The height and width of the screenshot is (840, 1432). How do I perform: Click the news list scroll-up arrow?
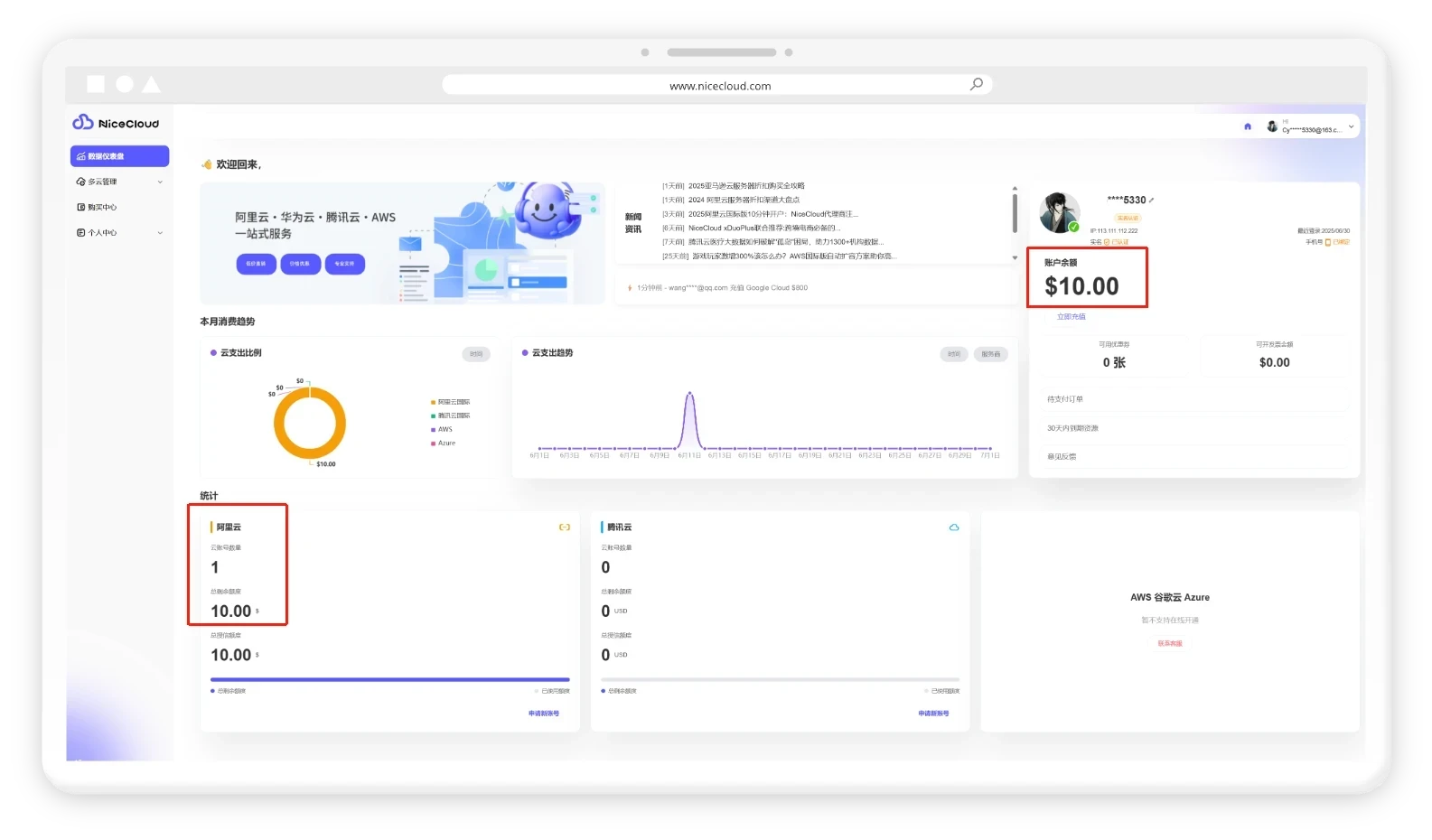click(x=1015, y=189)
